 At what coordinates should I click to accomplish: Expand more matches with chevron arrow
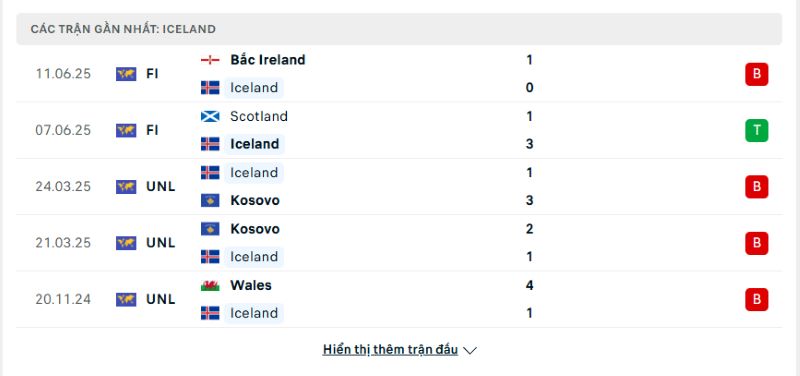click(470, 350)
